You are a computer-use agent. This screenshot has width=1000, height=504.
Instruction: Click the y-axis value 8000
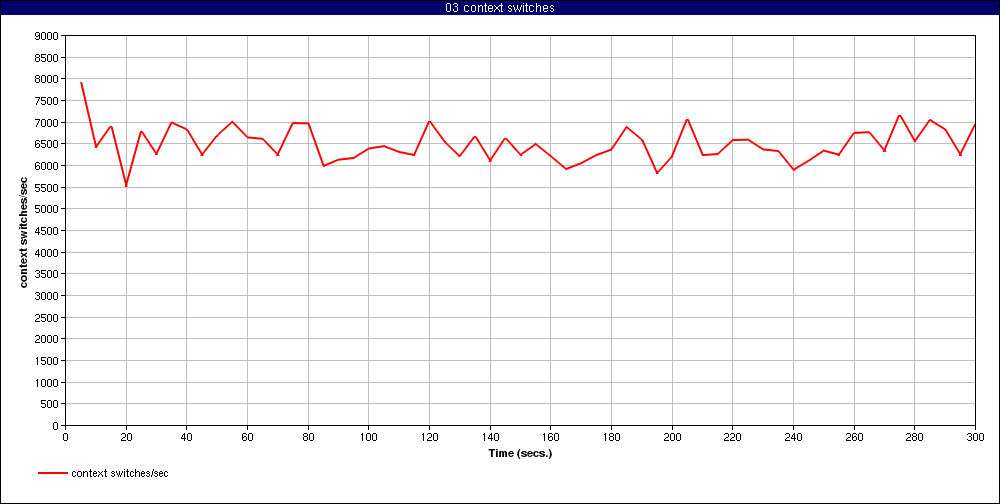point(48,79)
